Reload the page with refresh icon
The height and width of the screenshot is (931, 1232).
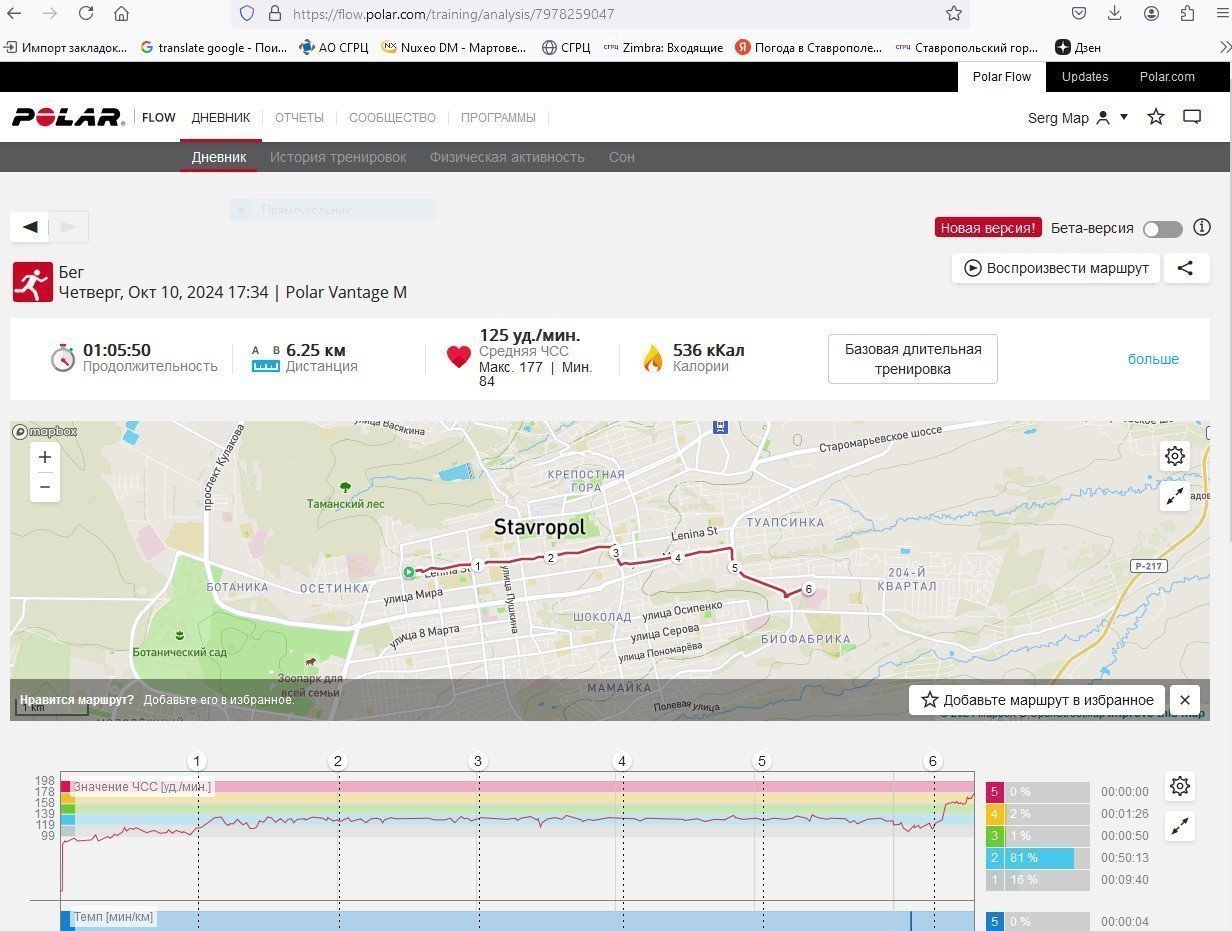(86, 13)
